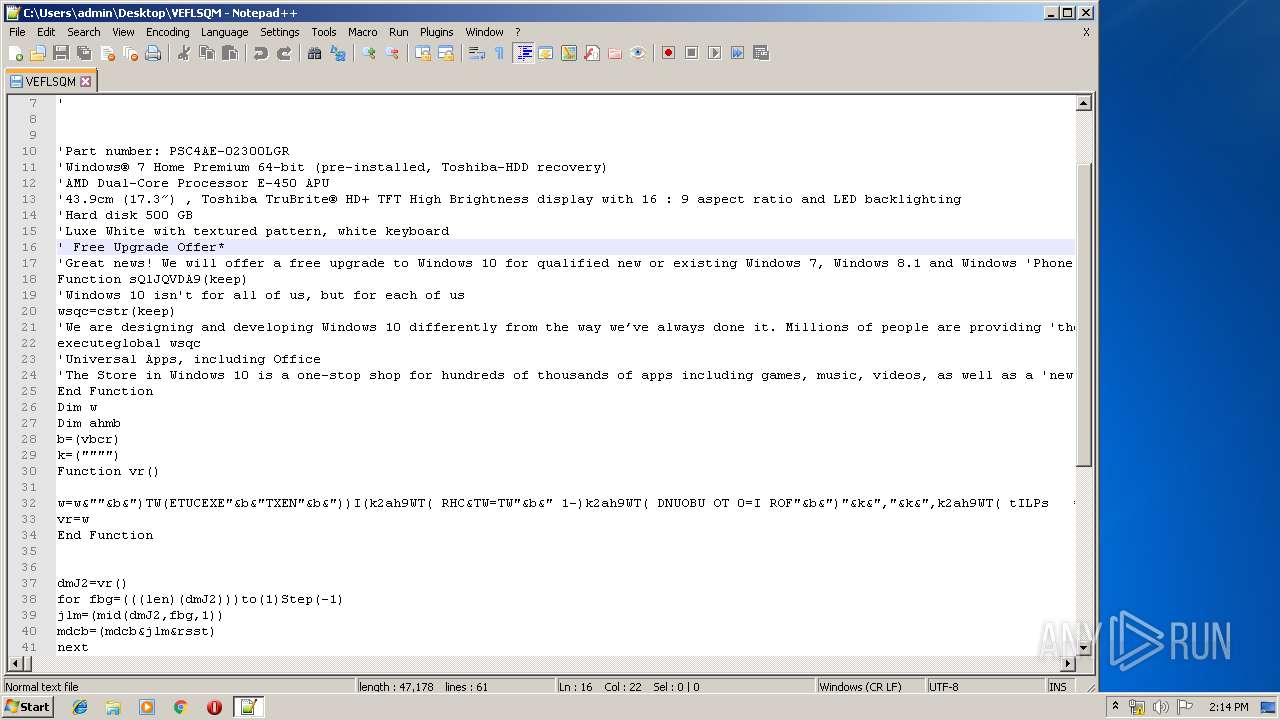
Task: Create a new file via toolbar
Action: 16,53
